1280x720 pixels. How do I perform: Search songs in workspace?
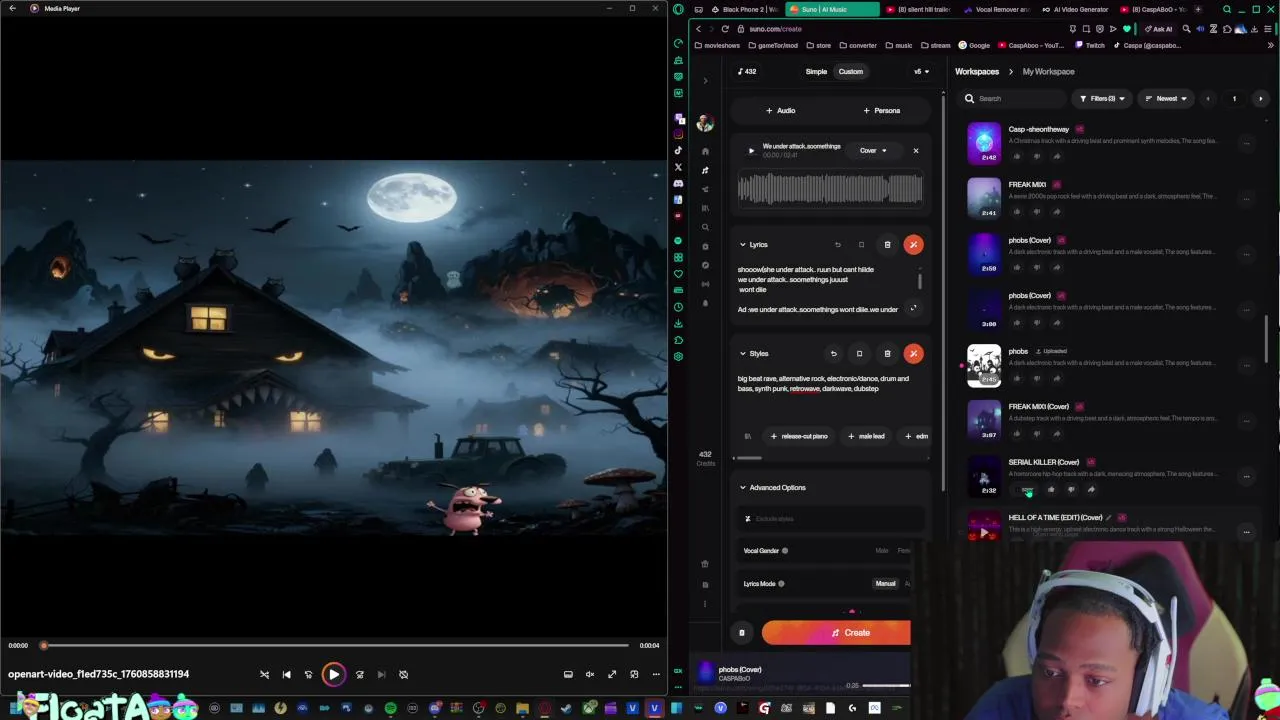click(x=1015, y=98)
